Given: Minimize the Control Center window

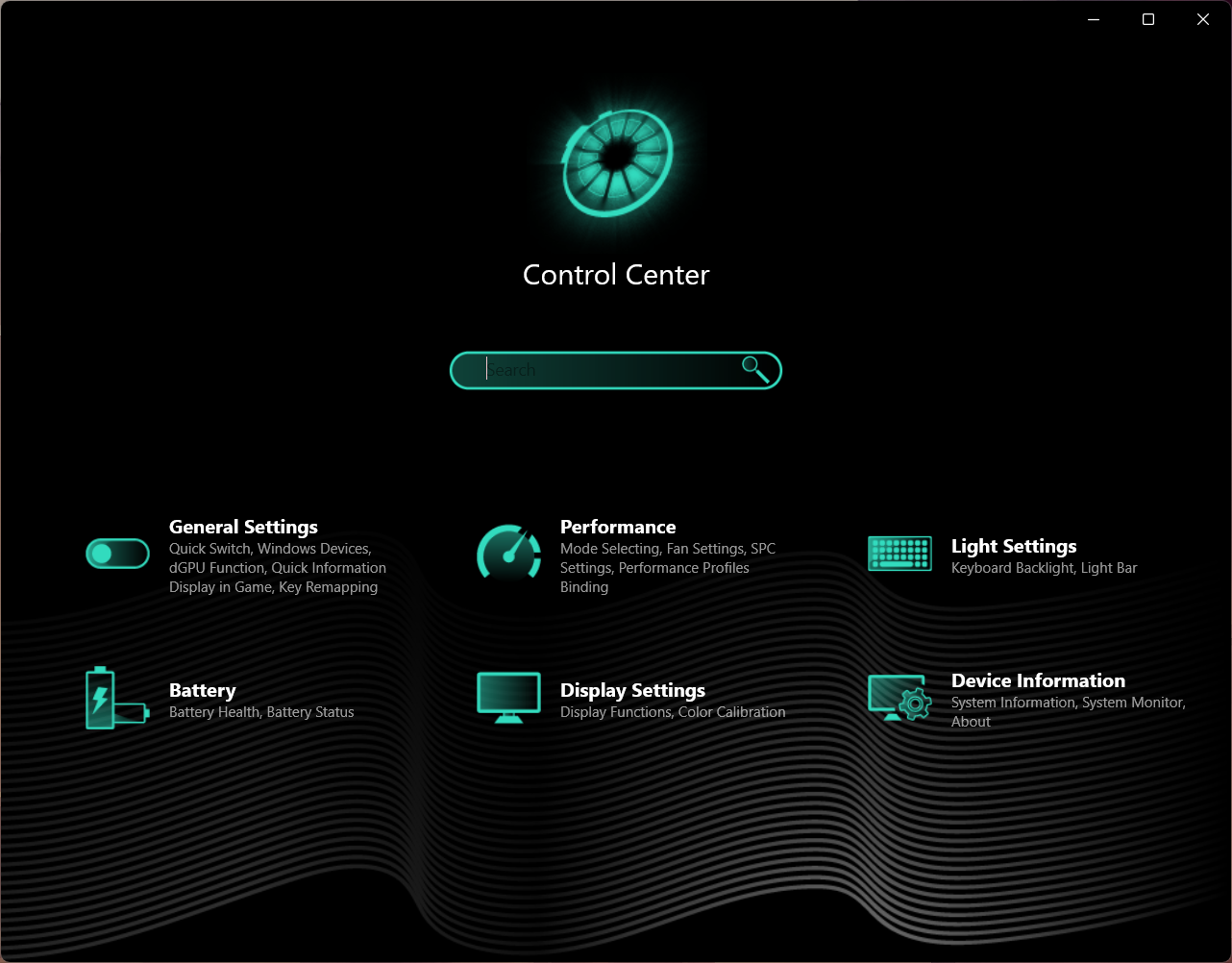Looking at the screenshot, I should 1094,19.
